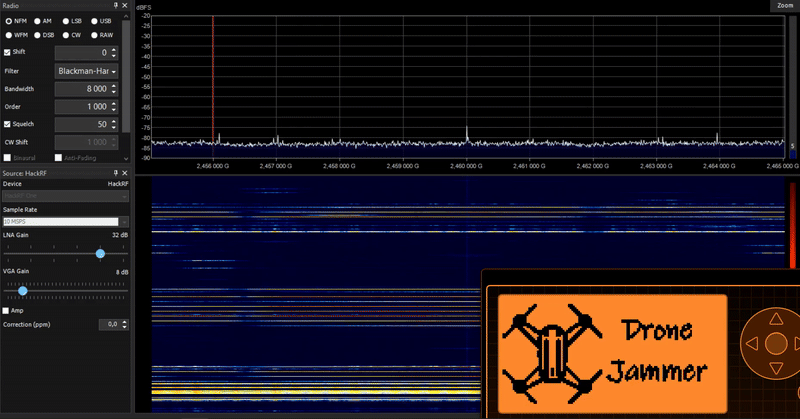
Task: Click the 2,462 000 G frequency label
Action: (593, 166)
